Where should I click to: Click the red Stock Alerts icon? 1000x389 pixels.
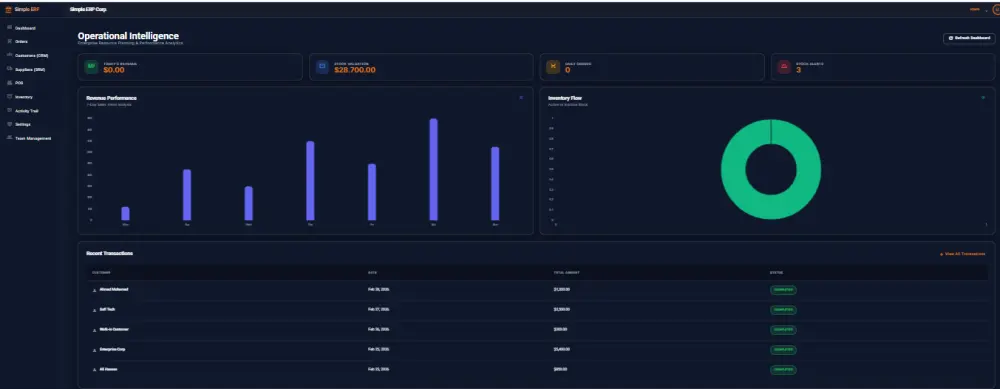tap(784, 67)
